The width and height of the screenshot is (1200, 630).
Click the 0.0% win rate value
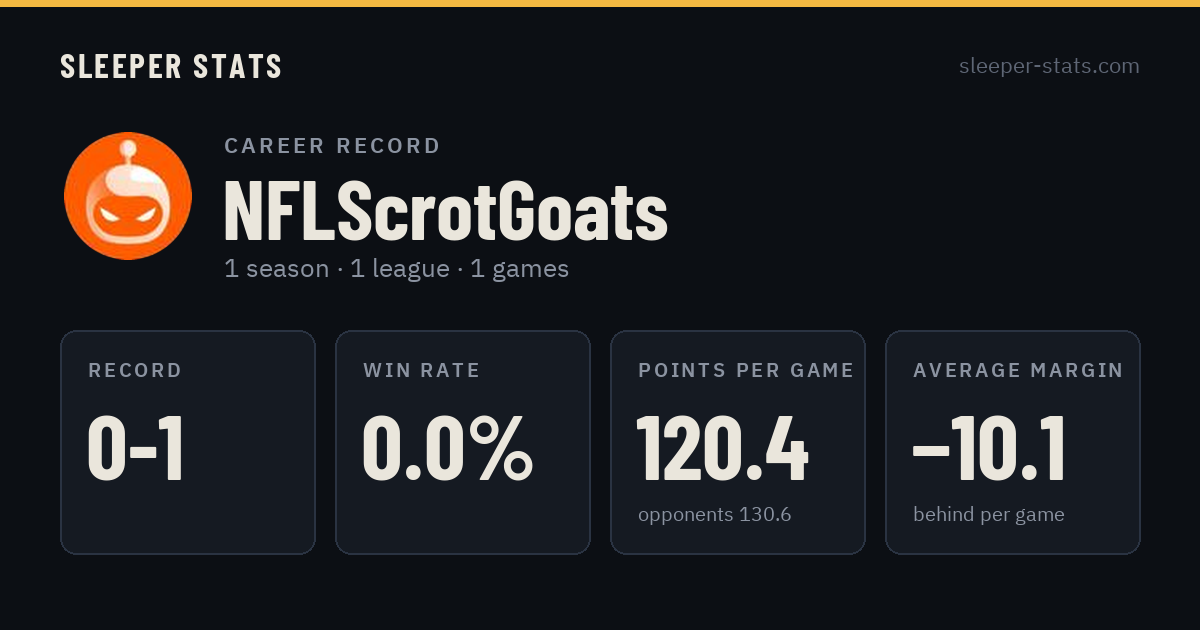pyautogui.click(x=448, y=450)
